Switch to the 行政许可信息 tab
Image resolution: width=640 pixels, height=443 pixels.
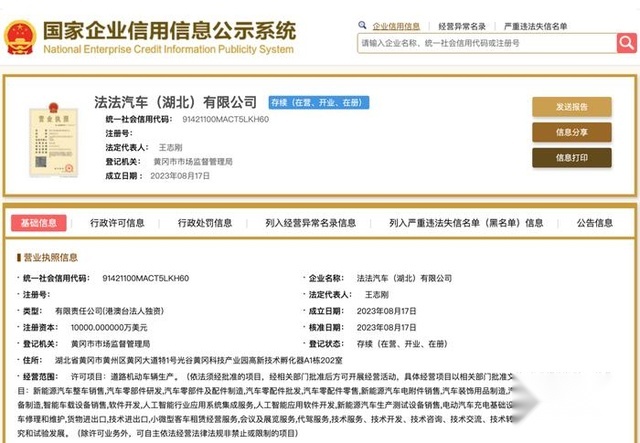click(x=117, y=223)
